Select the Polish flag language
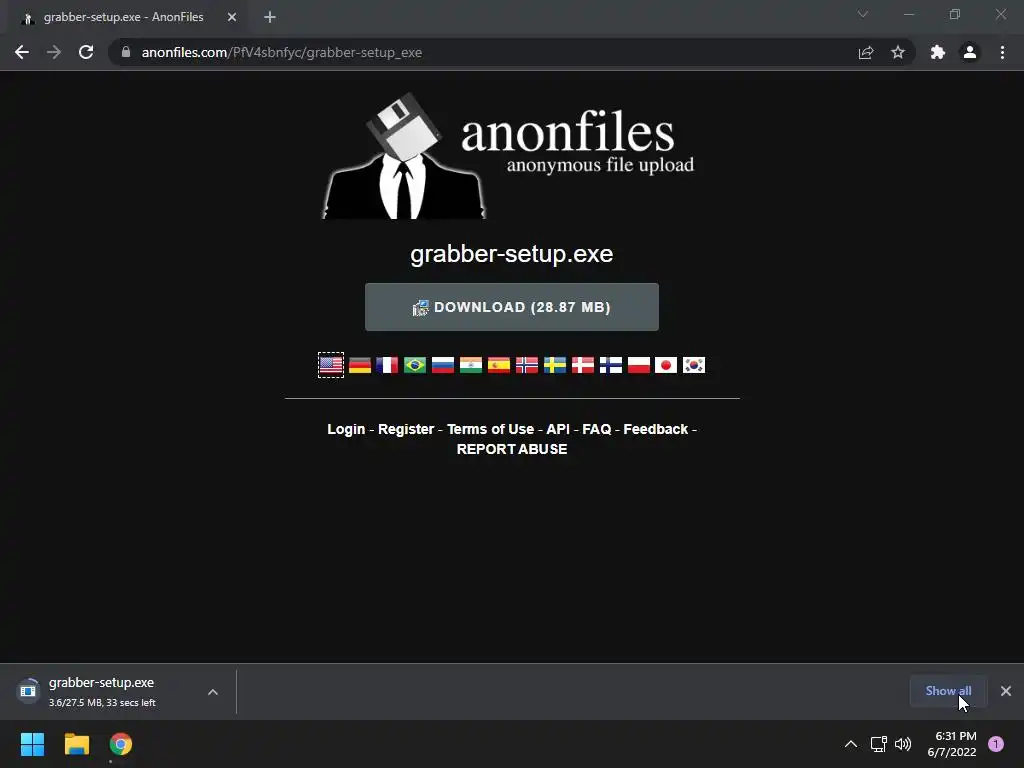The width and height of the screenshot is (1024, 768). (x=639, y=365)
